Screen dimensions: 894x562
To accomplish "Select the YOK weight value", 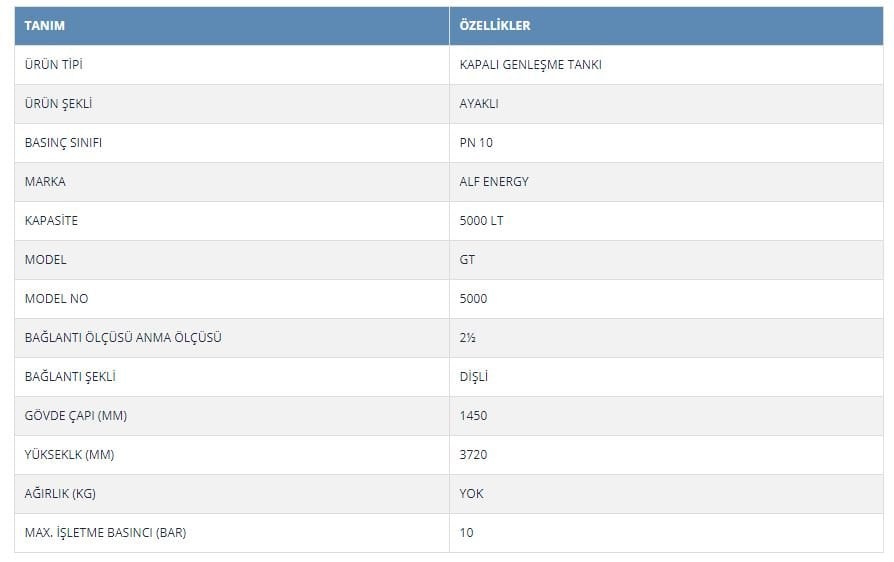I will click(472, 494).
